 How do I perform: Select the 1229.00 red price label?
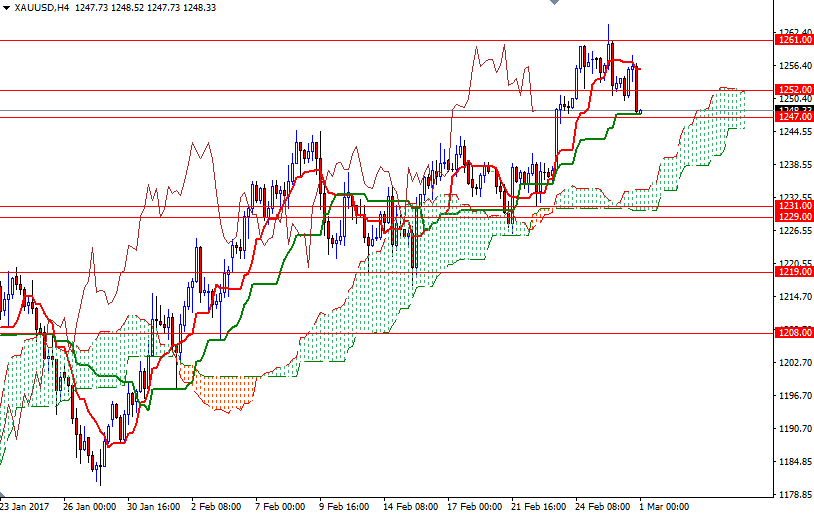[x=794, y=216]
